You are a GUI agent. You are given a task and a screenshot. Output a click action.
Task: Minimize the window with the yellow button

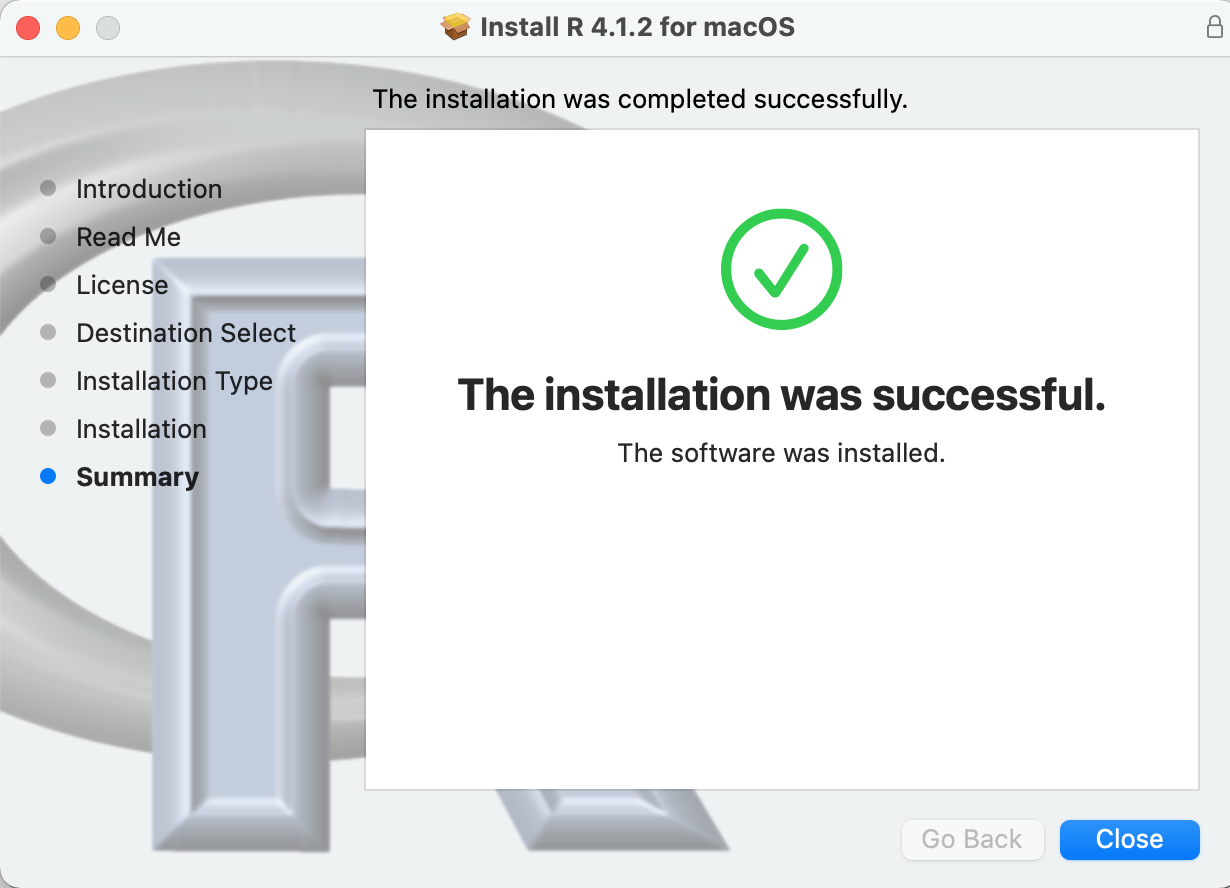pyautogui.click(x=68, y=28)
